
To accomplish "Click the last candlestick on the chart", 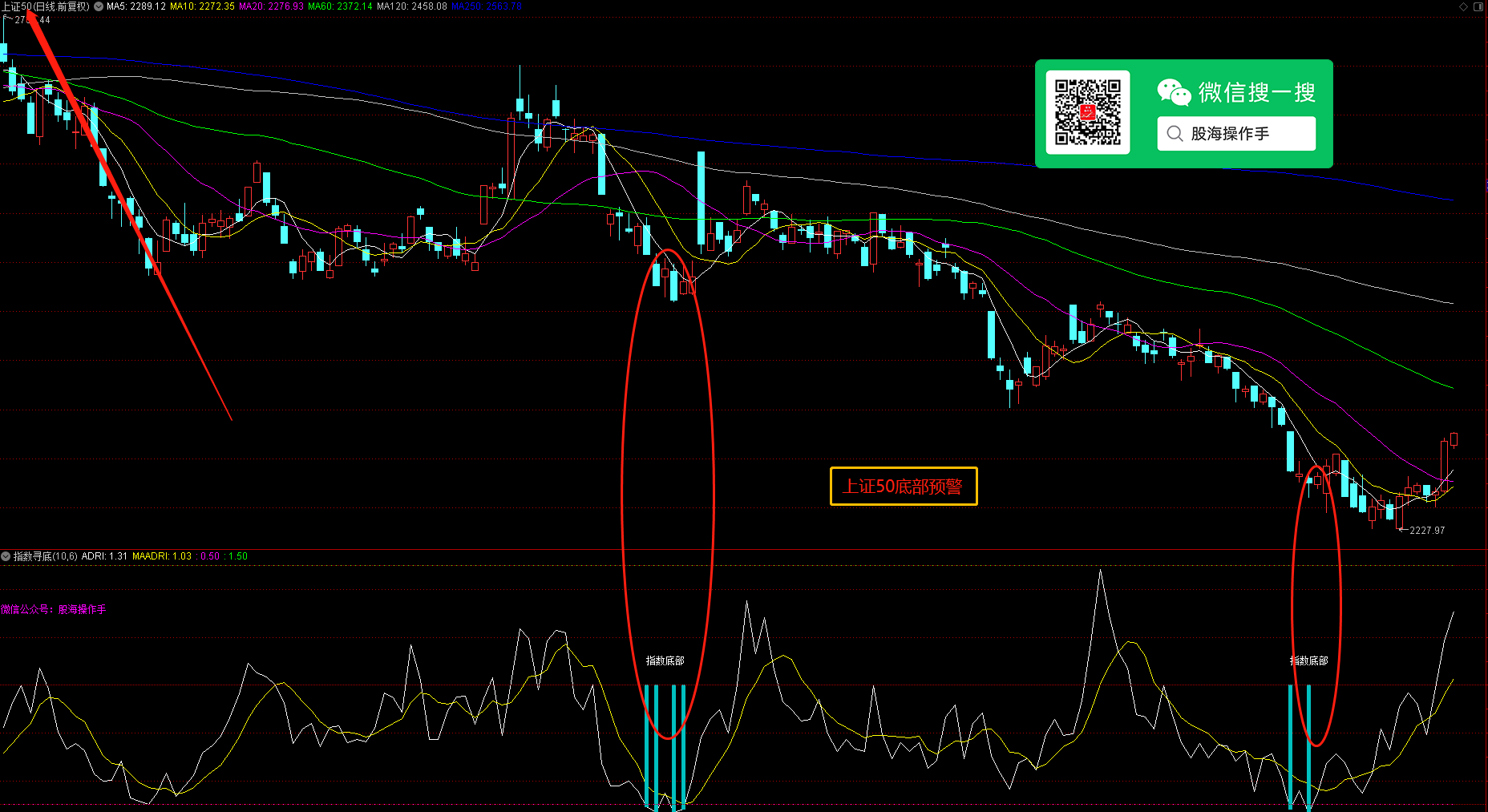I will tap(1454, 439).
